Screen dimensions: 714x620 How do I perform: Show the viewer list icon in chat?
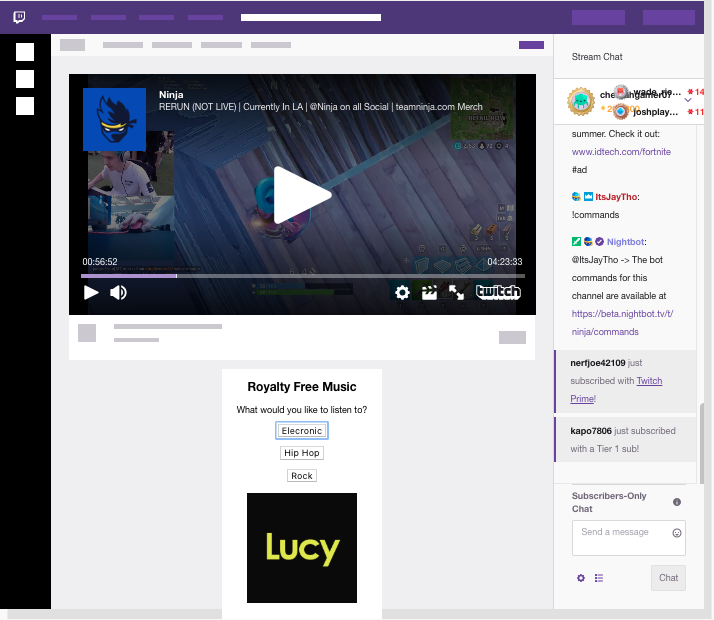pyautogui.click(x=599, y=578)
